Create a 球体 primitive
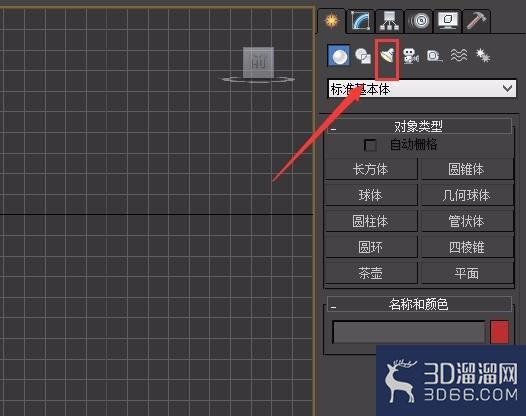 tap(371, 195)
